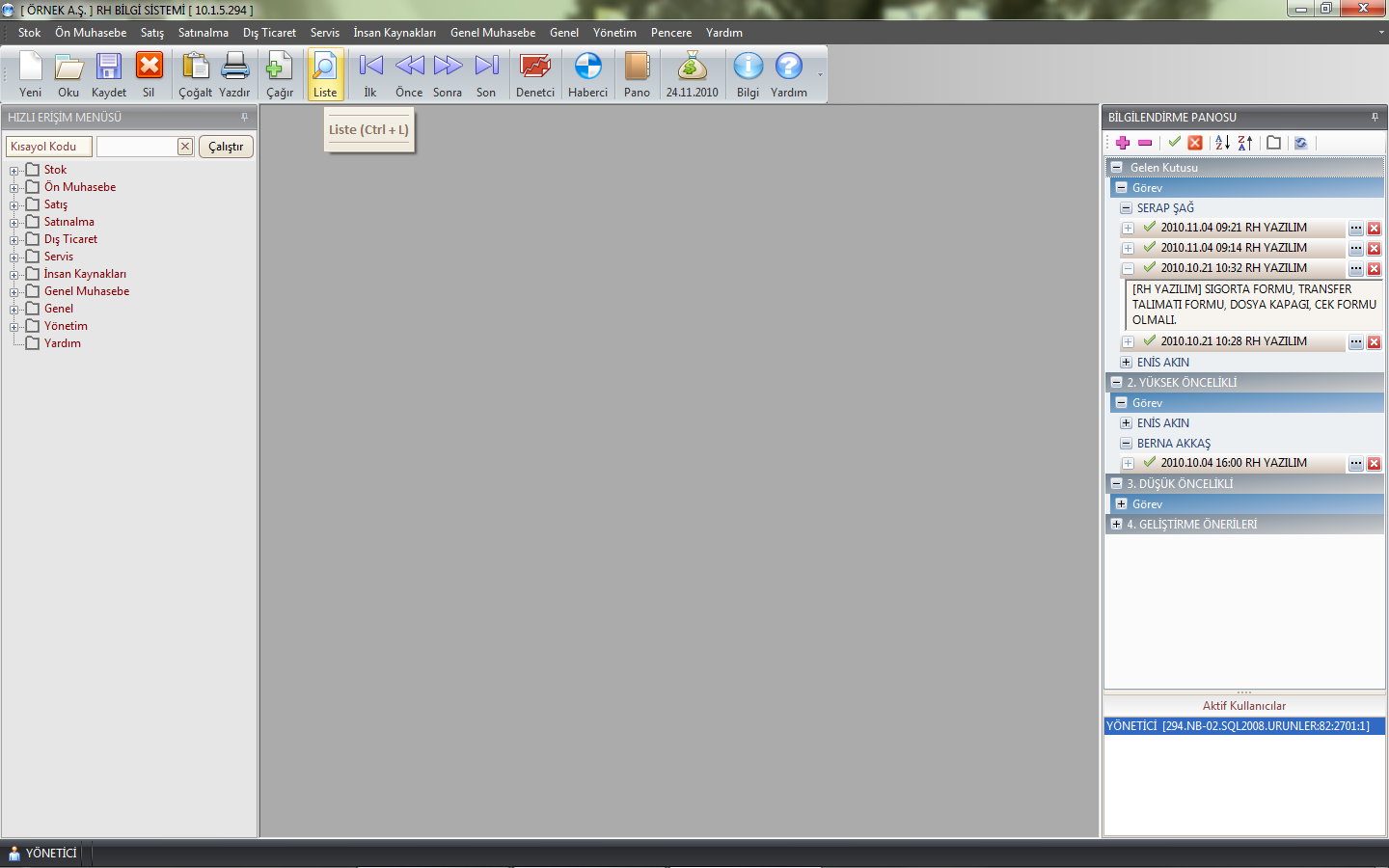
Task: Open the İnsan Kaynakları menu
Action: (394, 33)
